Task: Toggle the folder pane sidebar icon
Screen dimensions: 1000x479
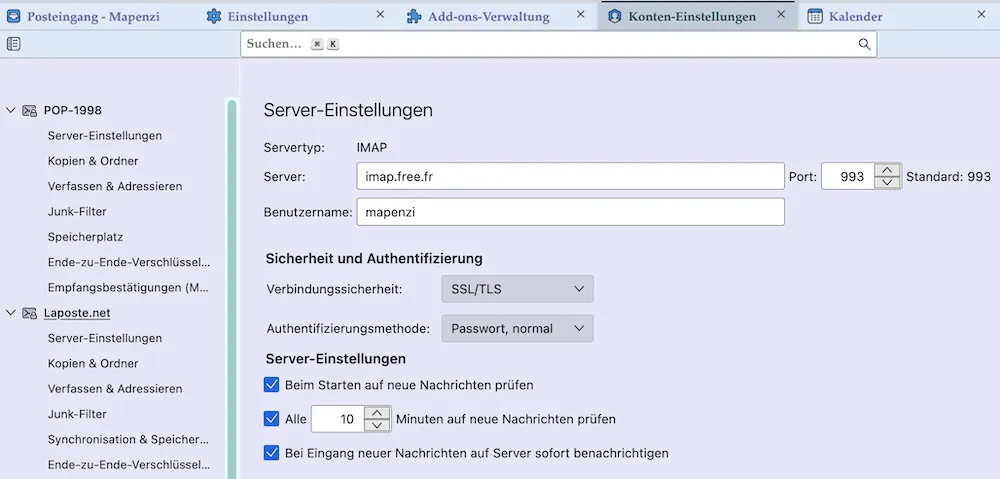Action: pos(13,44)
